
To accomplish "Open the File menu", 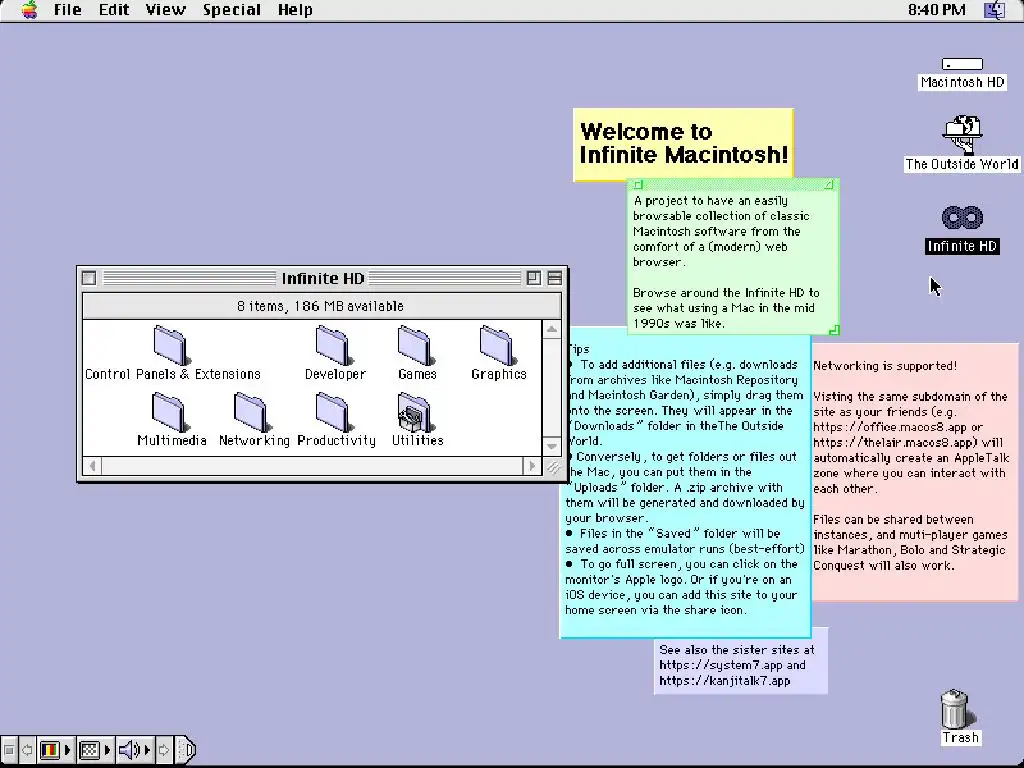I will point(68,10).
